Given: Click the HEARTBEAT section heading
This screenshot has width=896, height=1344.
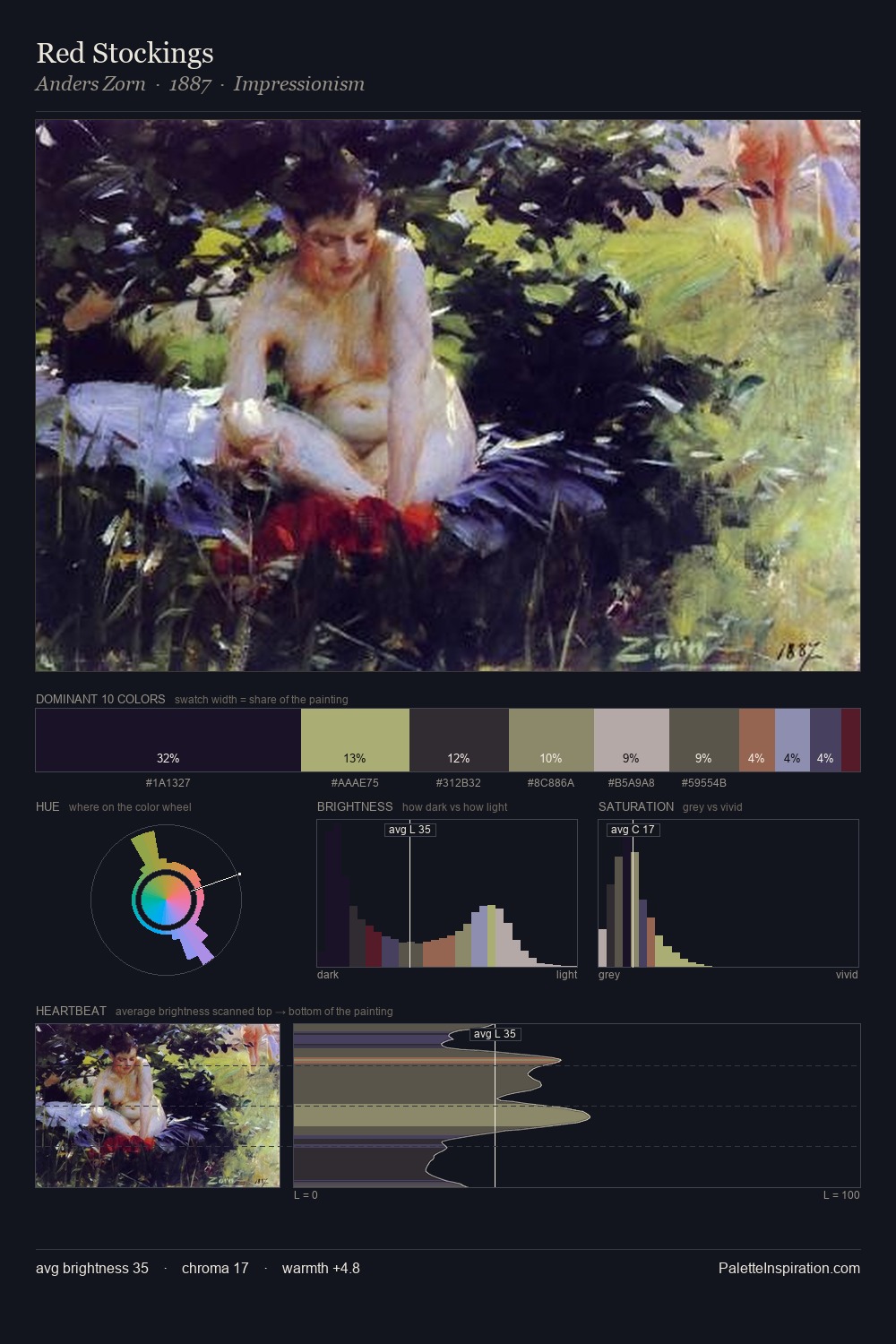Looking at the screenshot, I should (x=71, y=1011).
